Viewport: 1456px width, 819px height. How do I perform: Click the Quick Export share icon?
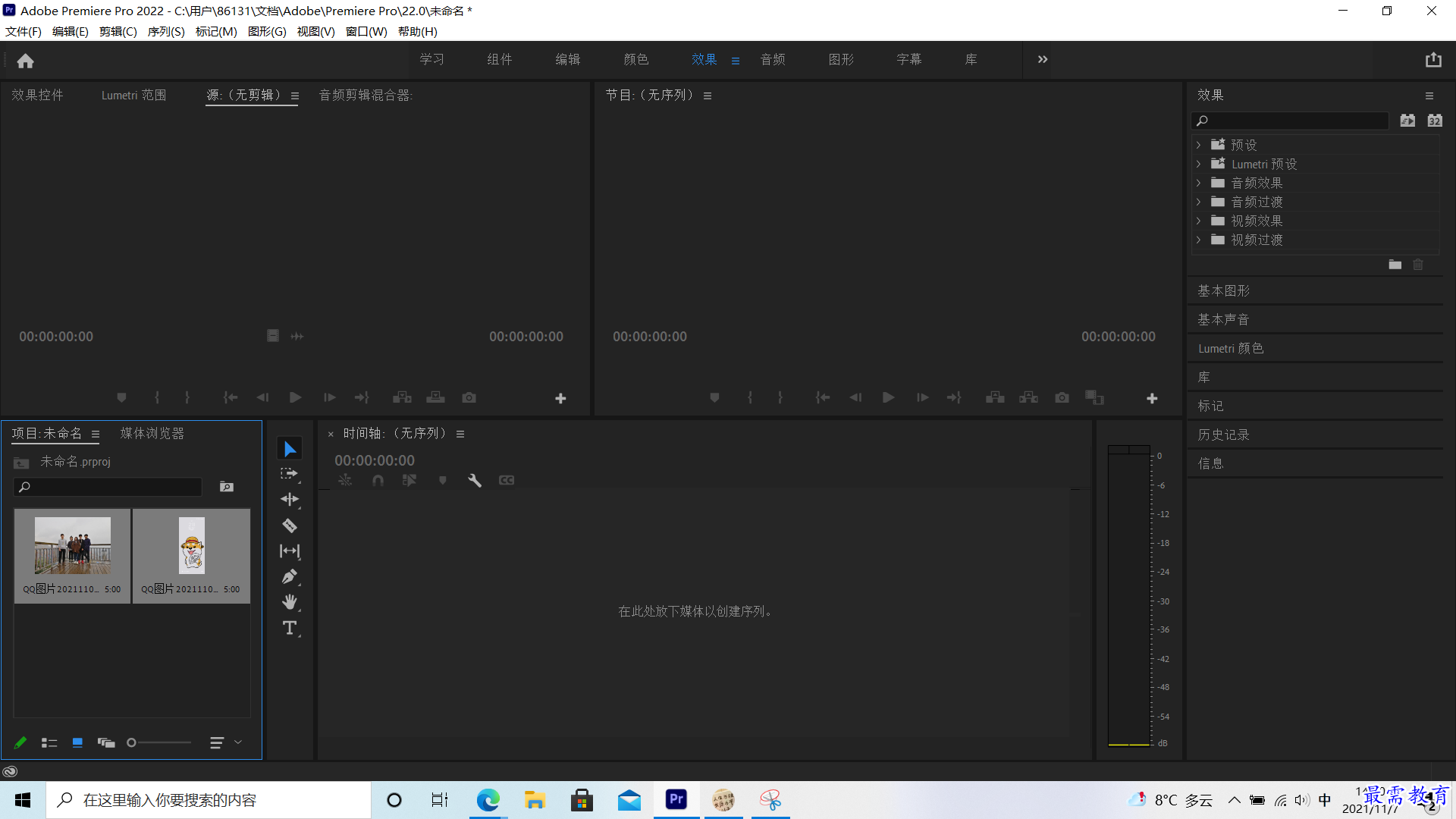pos(1433,60)
